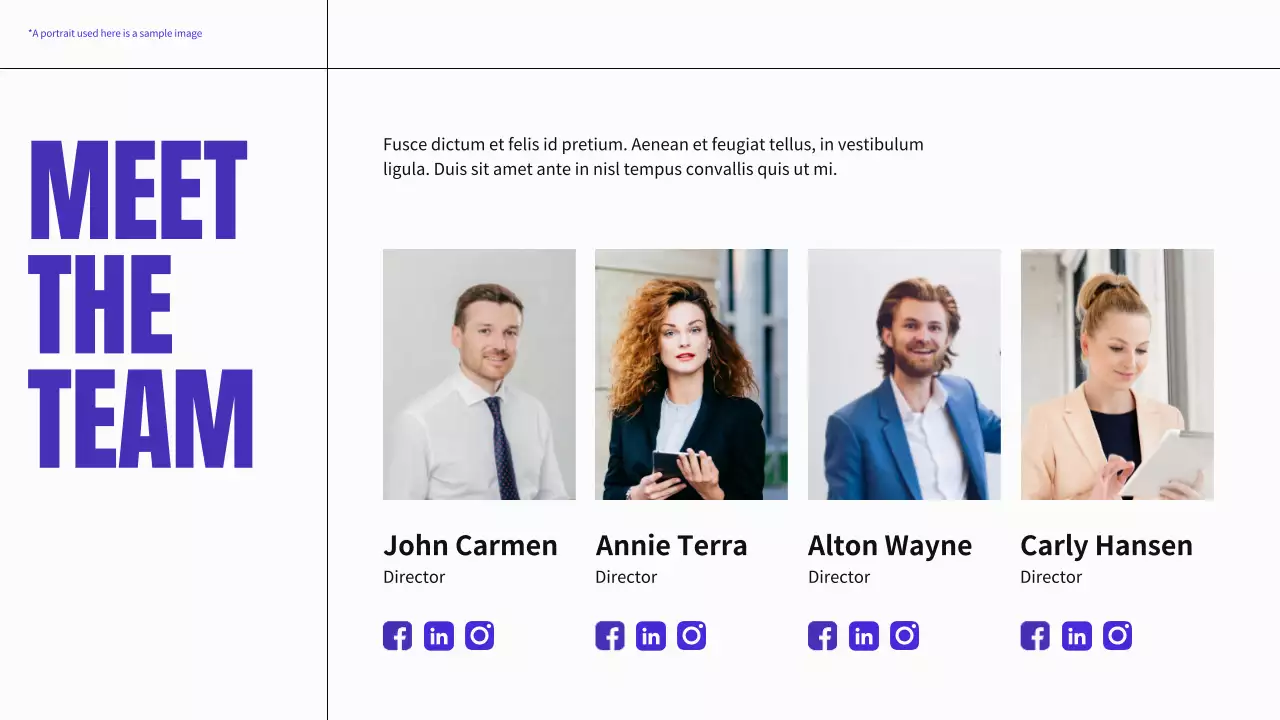The width and height of the screenshot is (1280, 720).
Task: Click the sample image portrait note
Action: pyautogui.click(x=115, y=34)
